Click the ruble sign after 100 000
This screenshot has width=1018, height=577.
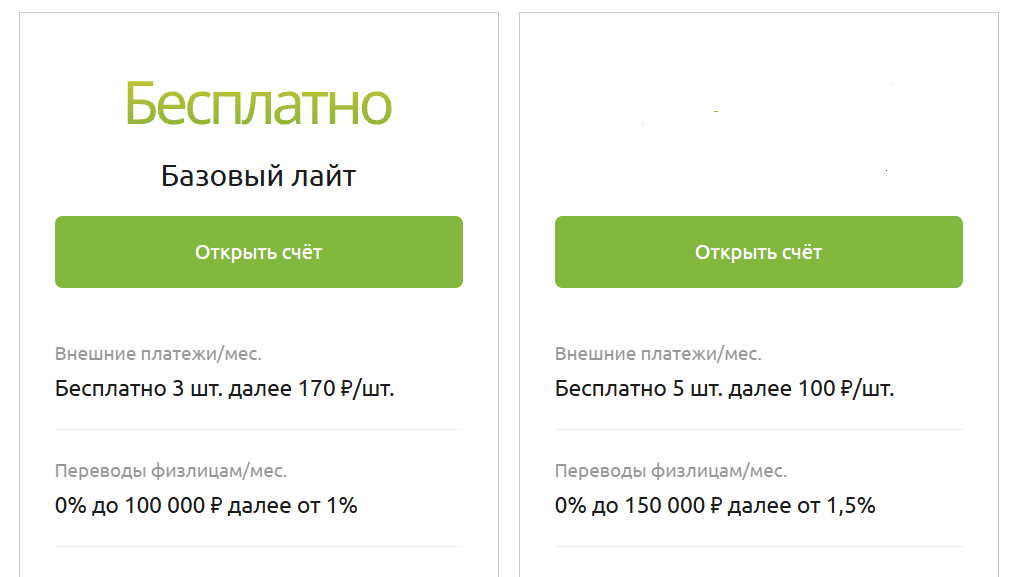217,506
